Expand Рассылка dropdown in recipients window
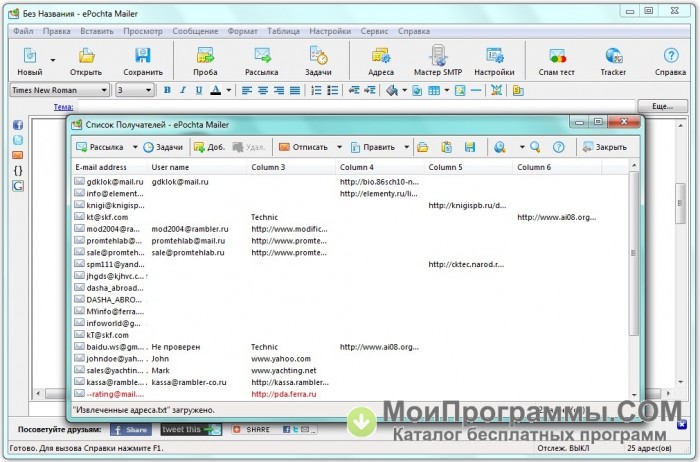Screen dimensions: 700x462 click(135, 147)
